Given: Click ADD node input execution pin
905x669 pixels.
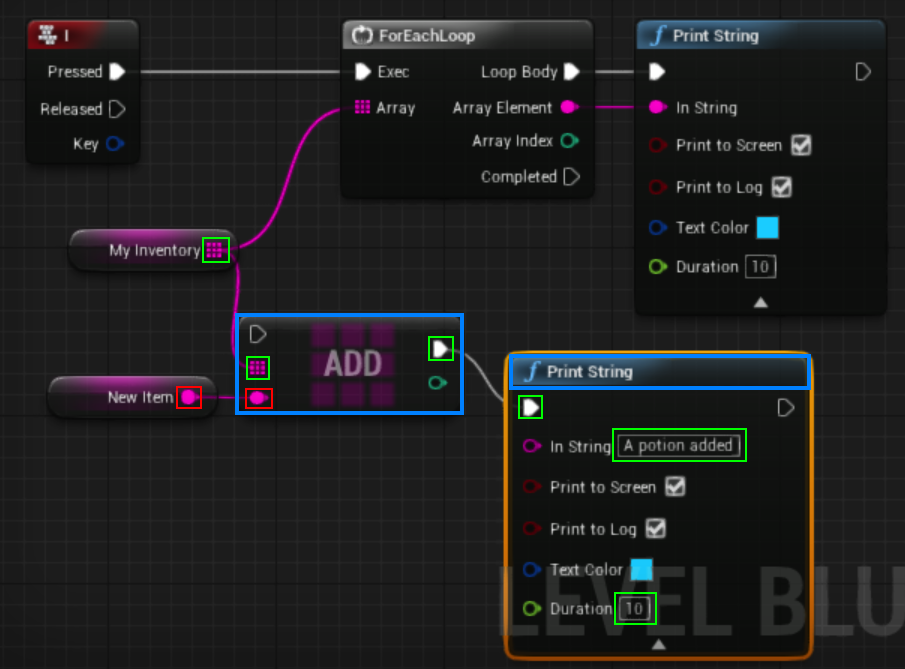Looking at the screenshot, I should pyautogui.click(x=257, y=334).
